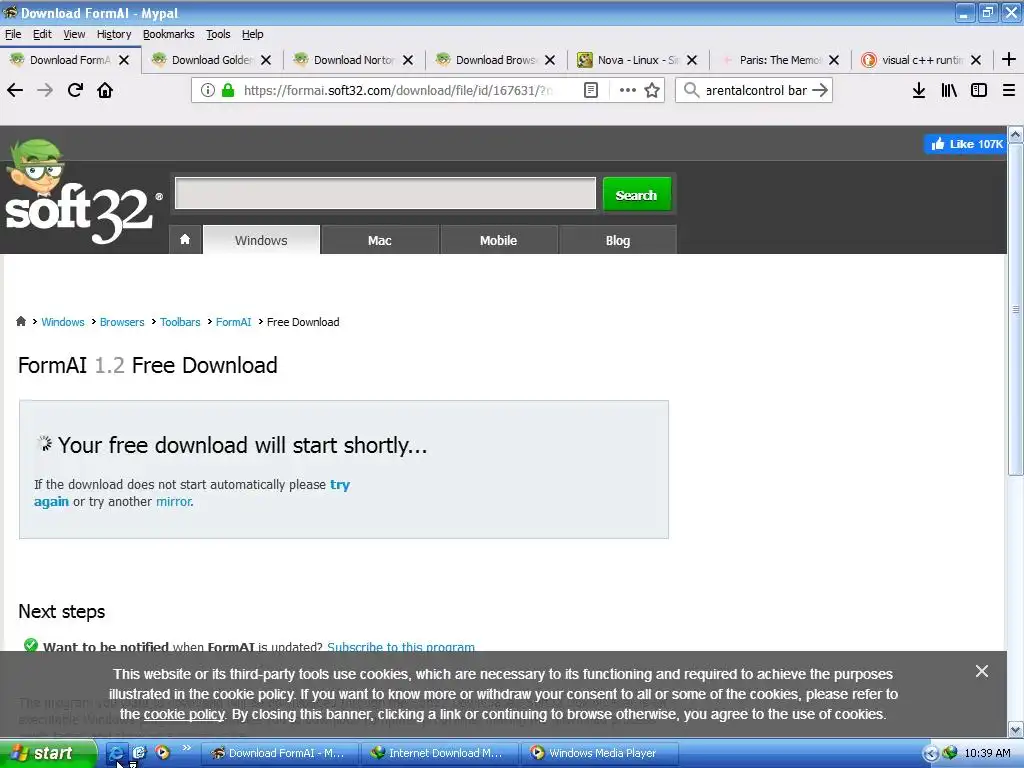Viewport: 1024px width, 768px height.
Task: Open Windows Media Player quick launch icon
Action: click(162, 752)
